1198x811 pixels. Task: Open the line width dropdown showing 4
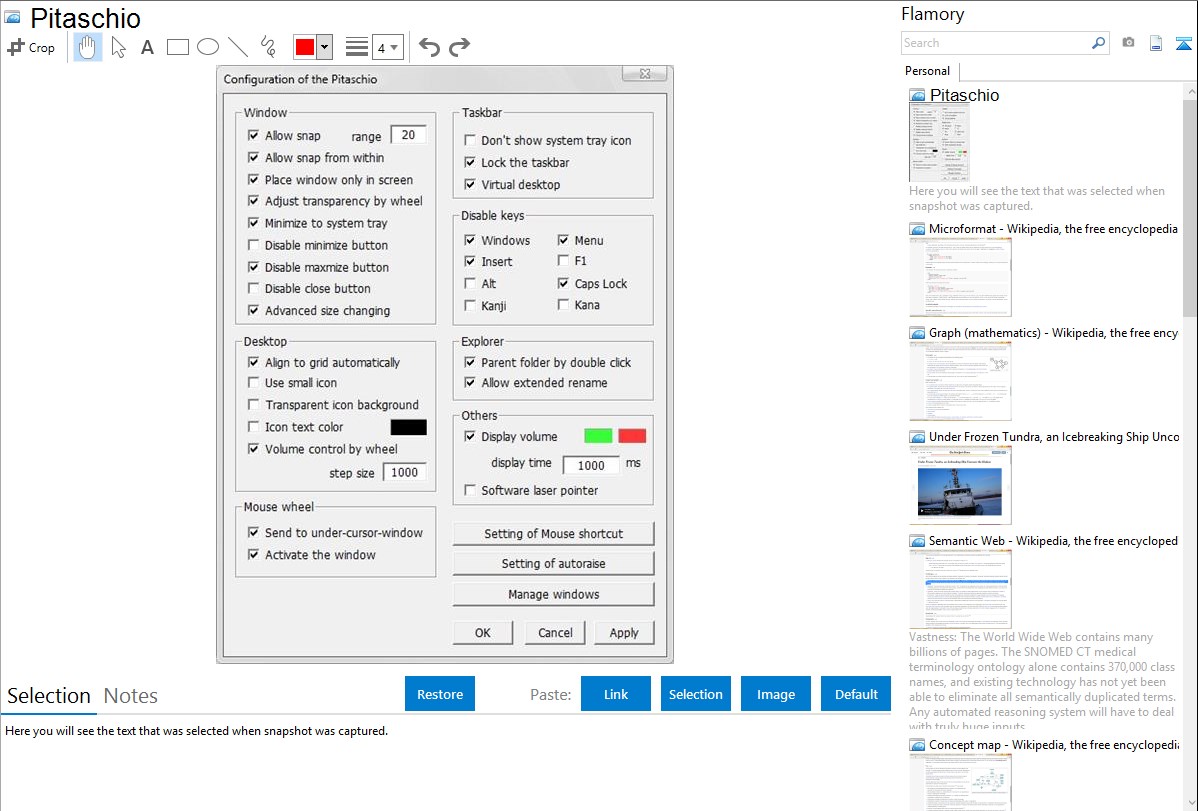387,47
